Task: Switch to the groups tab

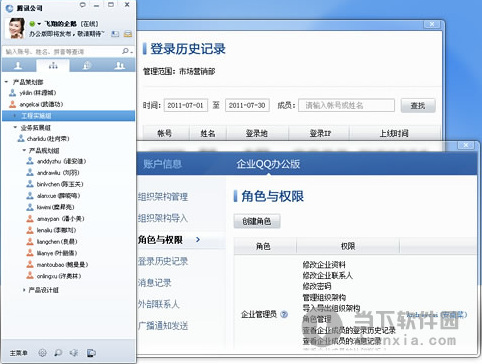Action: pyautogui.click(x=119, y=65)
